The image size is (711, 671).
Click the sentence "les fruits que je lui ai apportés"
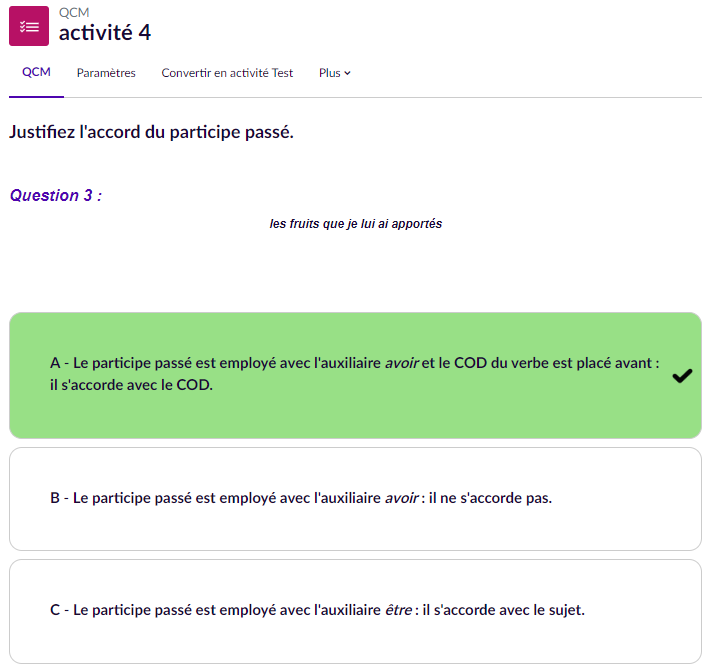click(x=356, y=224)
